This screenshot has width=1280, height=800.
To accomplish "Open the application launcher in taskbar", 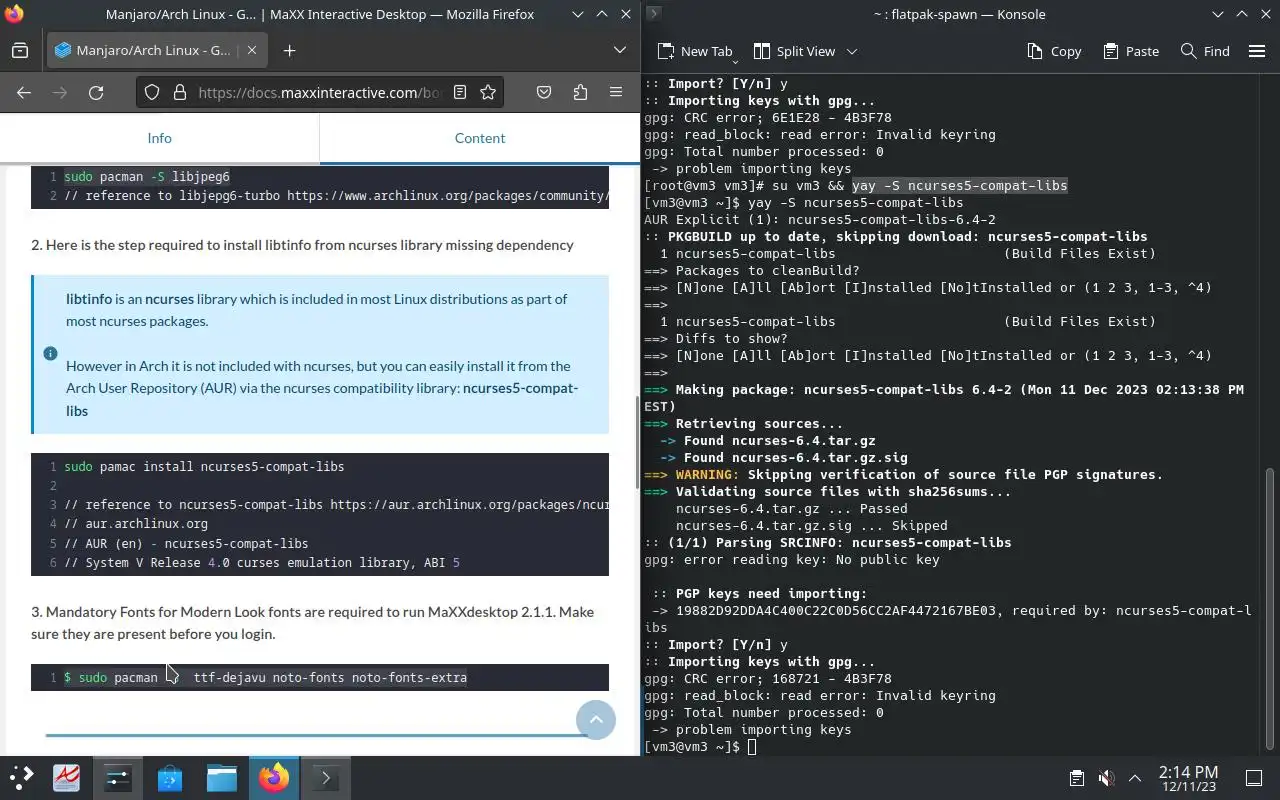I will tap(21, 777).
